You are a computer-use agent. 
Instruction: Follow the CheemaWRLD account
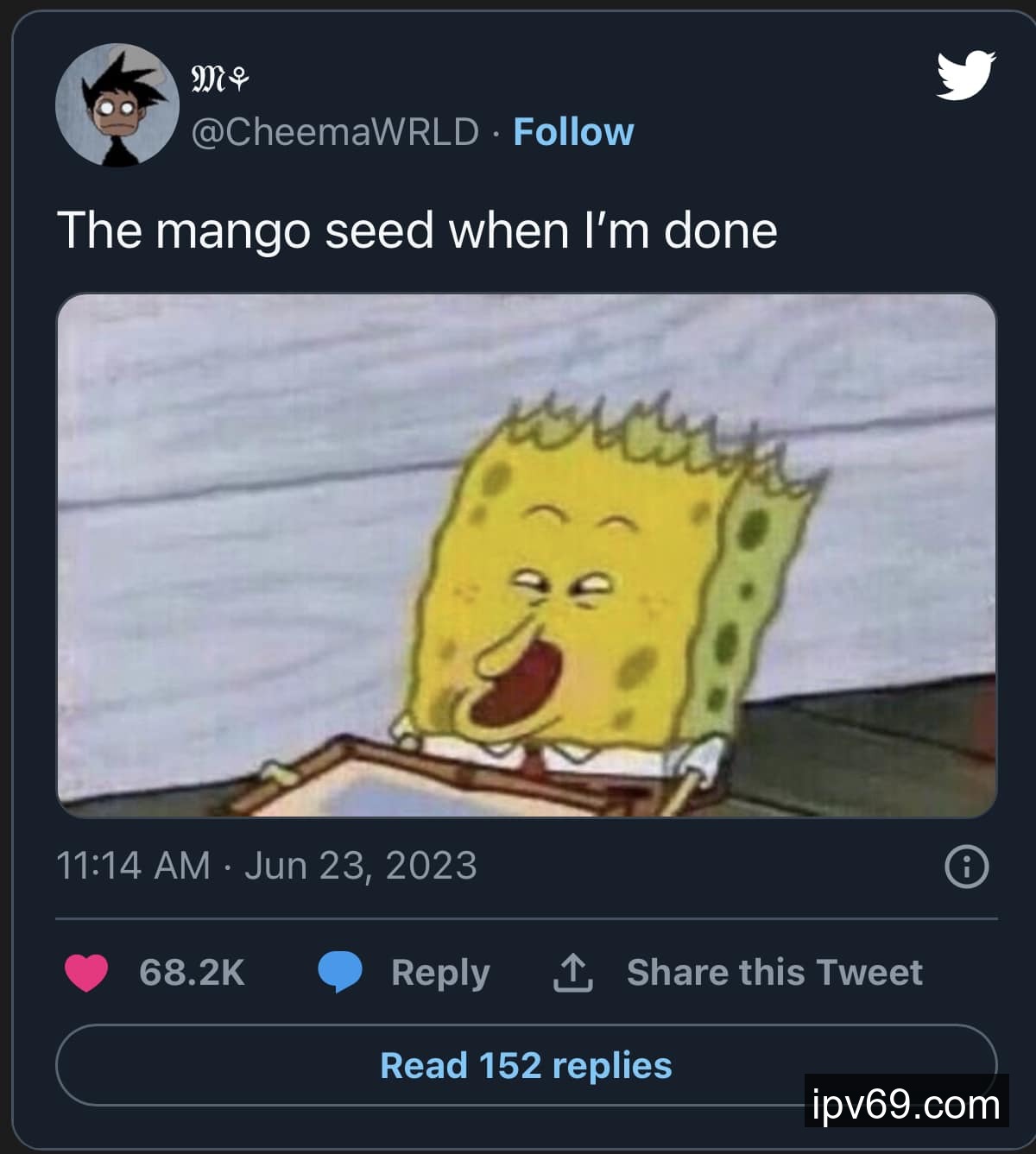pos(573,132)
